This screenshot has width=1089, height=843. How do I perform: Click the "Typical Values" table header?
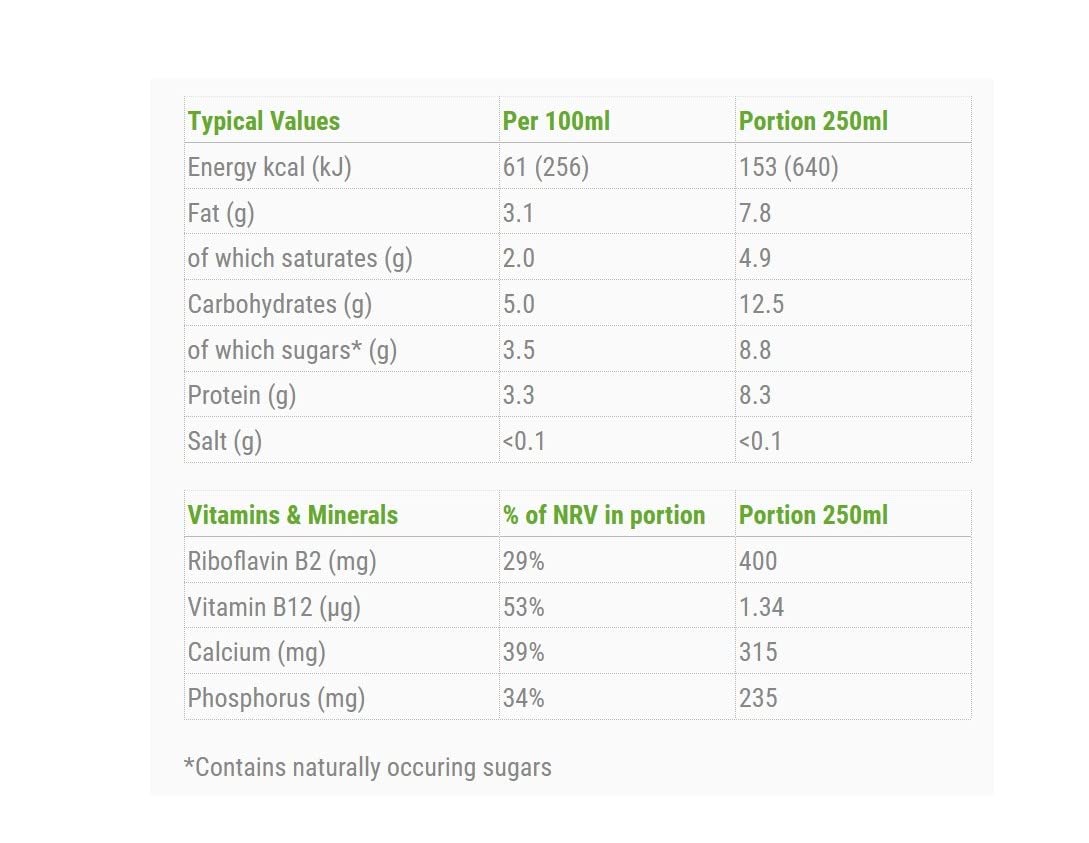[x=264, y=122]
